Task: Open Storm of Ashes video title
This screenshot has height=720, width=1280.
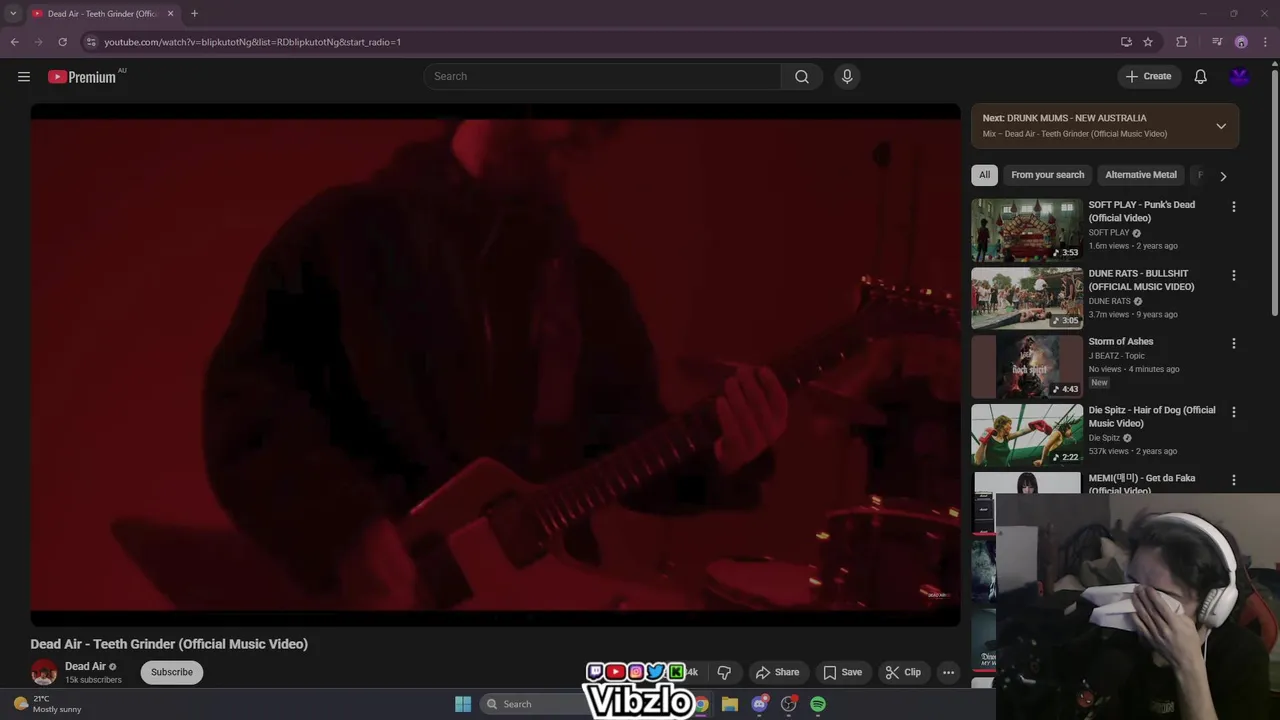Action: point(1121,342)
